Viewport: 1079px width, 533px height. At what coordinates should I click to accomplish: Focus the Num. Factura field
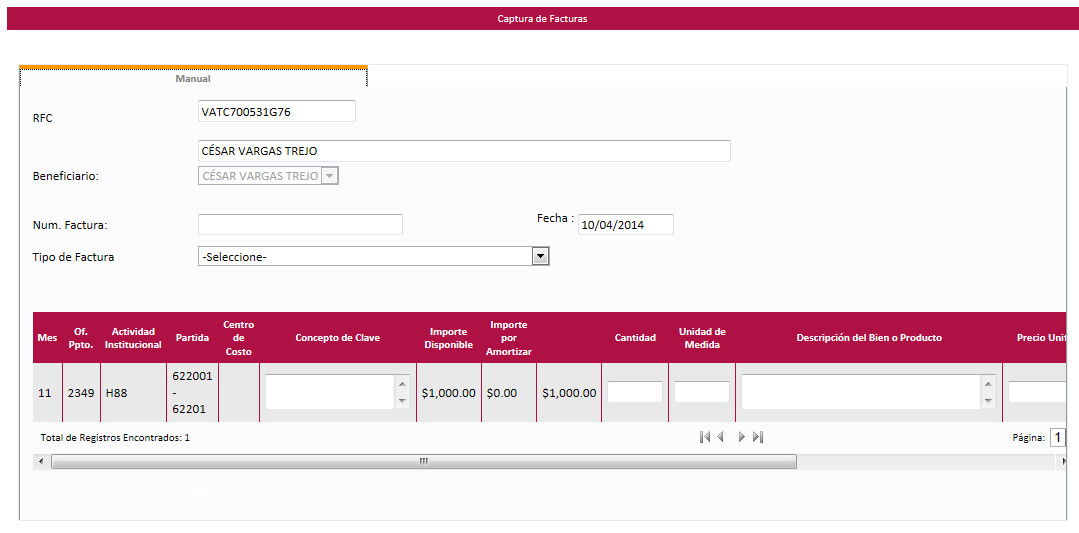point(300,224)
